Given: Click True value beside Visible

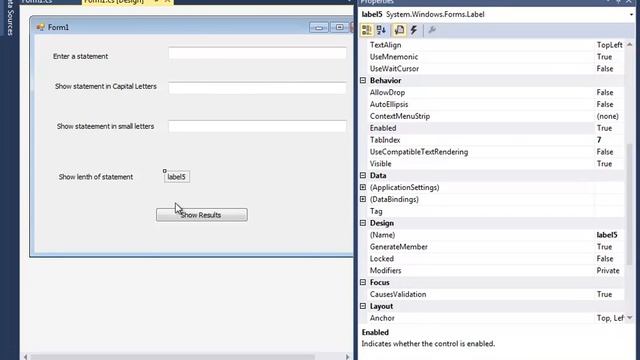Looking at the screenshot, I should 604,163.
